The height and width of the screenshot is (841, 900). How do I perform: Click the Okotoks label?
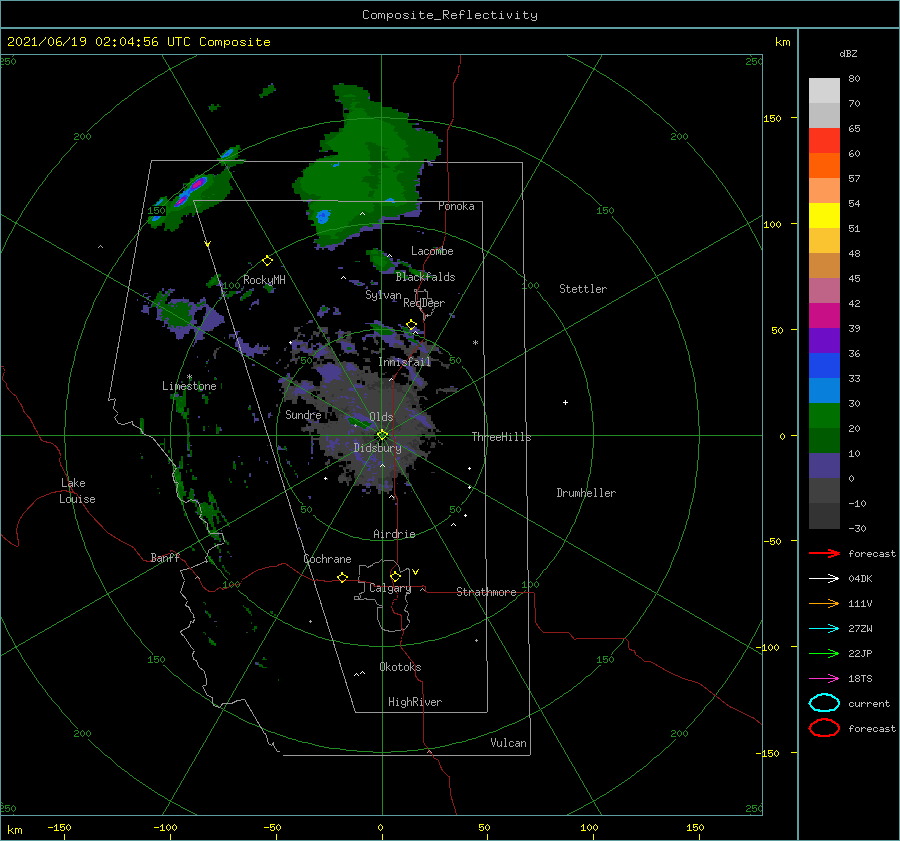click(x=400, y=667)
